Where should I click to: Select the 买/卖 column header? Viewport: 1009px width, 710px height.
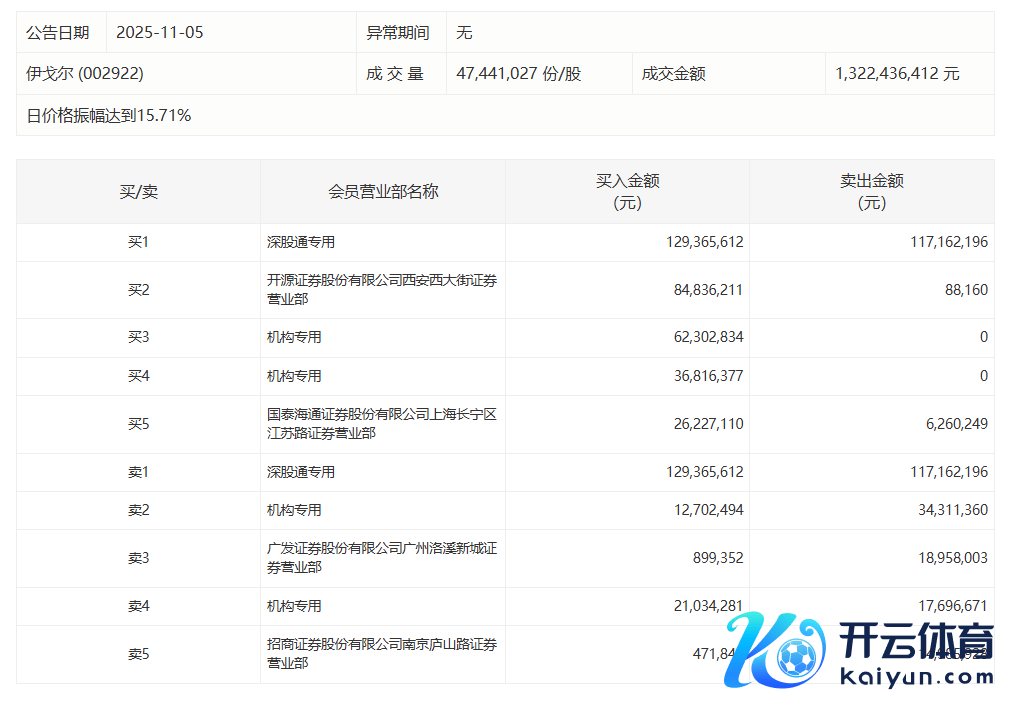pos(138,191)
